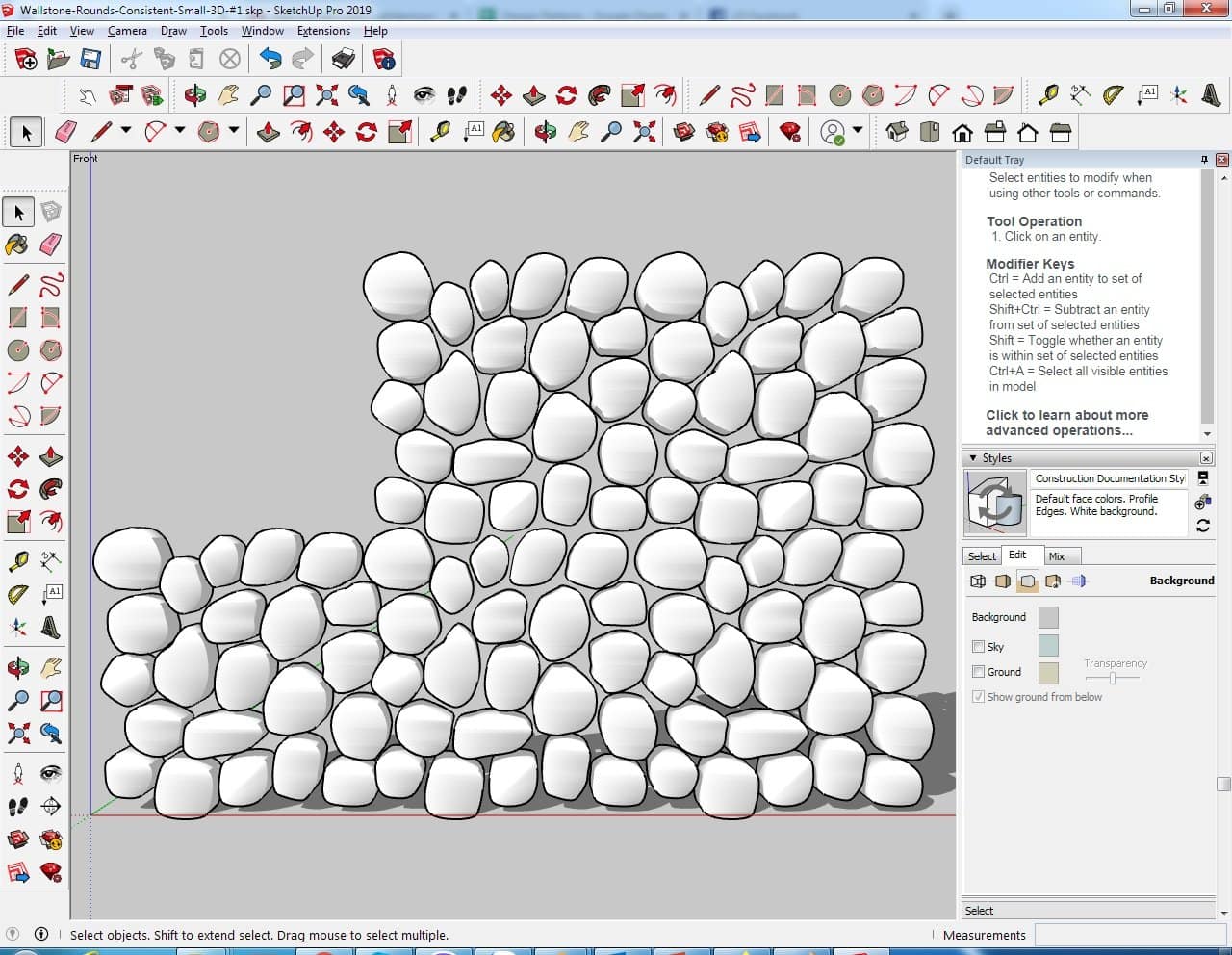1232x955 pixels.
Task: Open the user account dropdown arrow
Action: click(858, 130)
